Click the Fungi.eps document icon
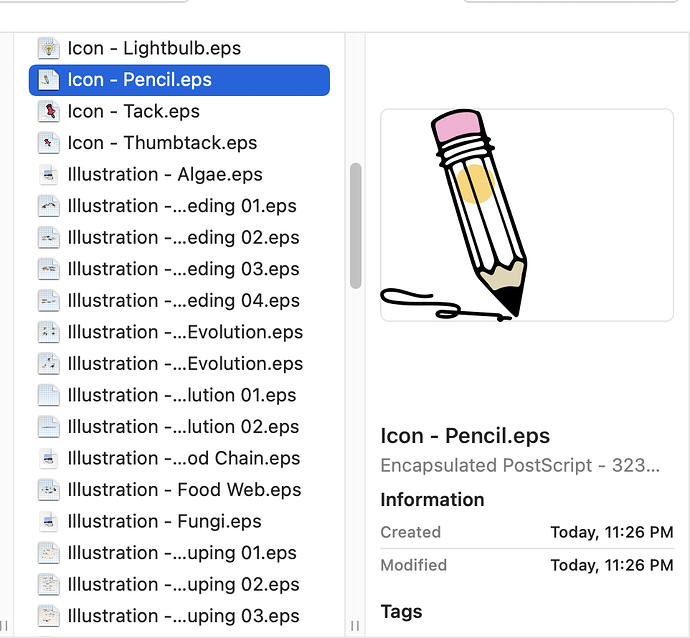690x638 pixels. click(x=48, y=521)
